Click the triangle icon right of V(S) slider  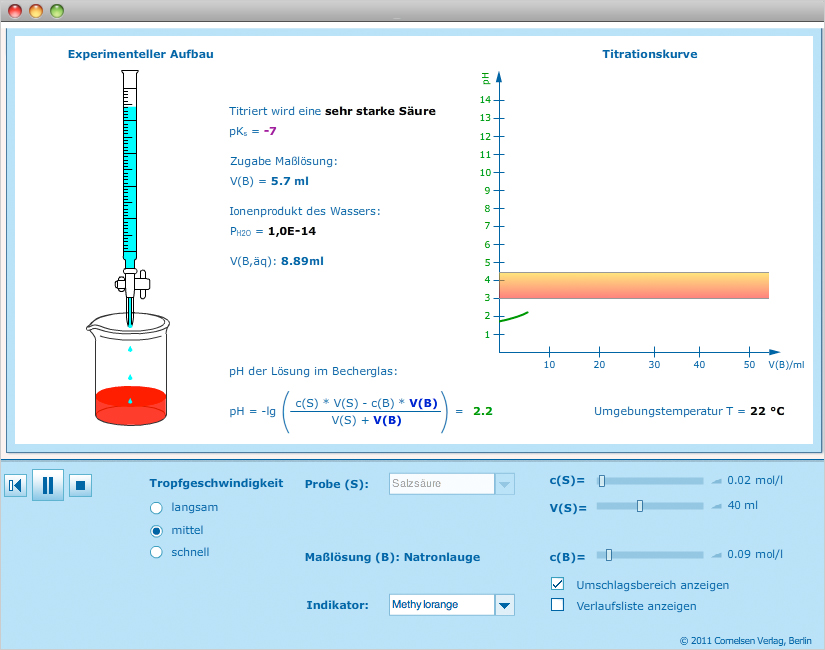[715, 505]
